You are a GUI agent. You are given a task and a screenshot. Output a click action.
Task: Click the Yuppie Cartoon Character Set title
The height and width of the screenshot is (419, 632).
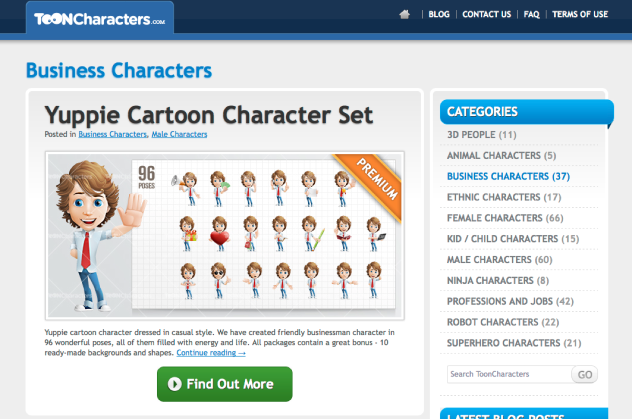[209, 116]
